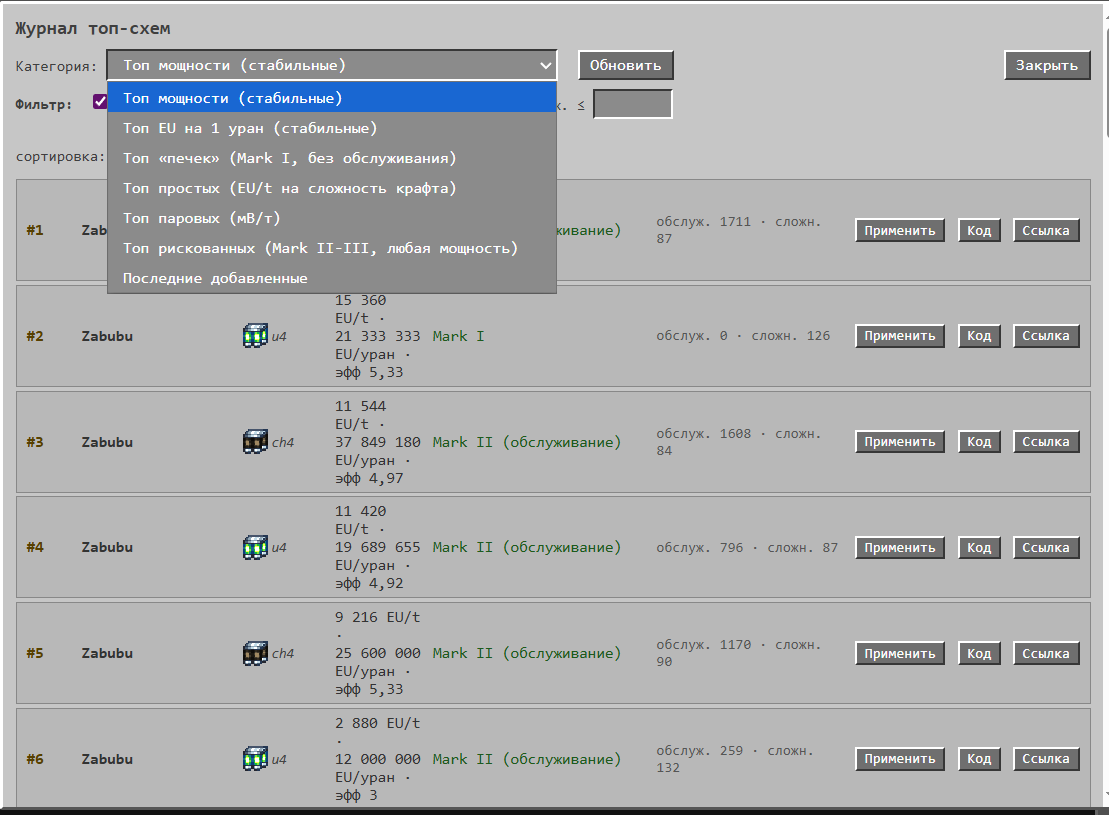Click the «25 600 000» EU/уран value

(x=378, y=654)
